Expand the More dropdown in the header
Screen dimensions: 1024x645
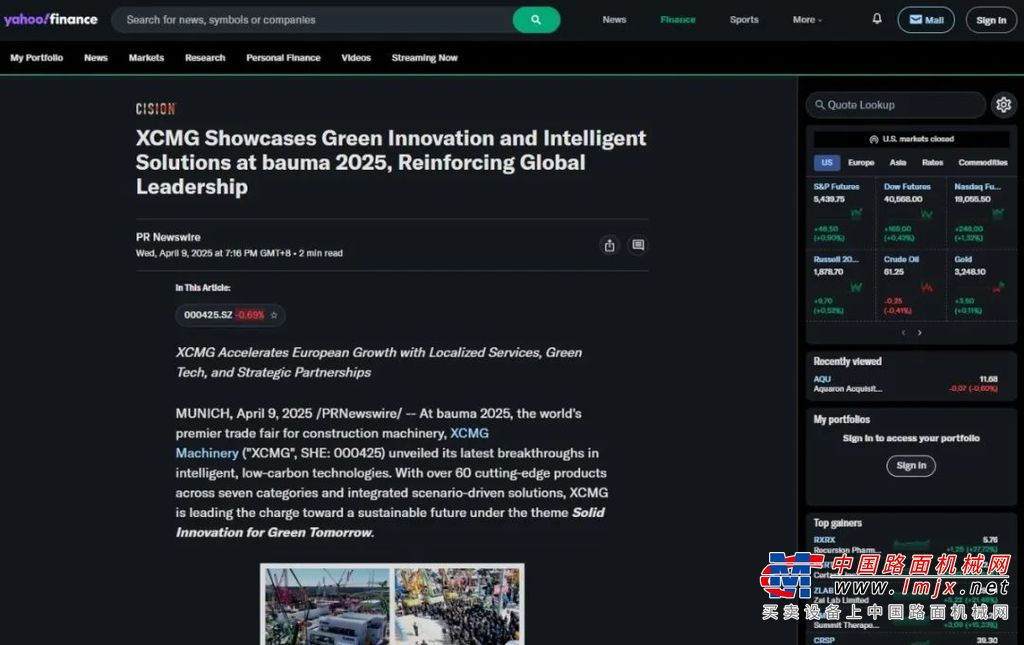tap(807, 20)
